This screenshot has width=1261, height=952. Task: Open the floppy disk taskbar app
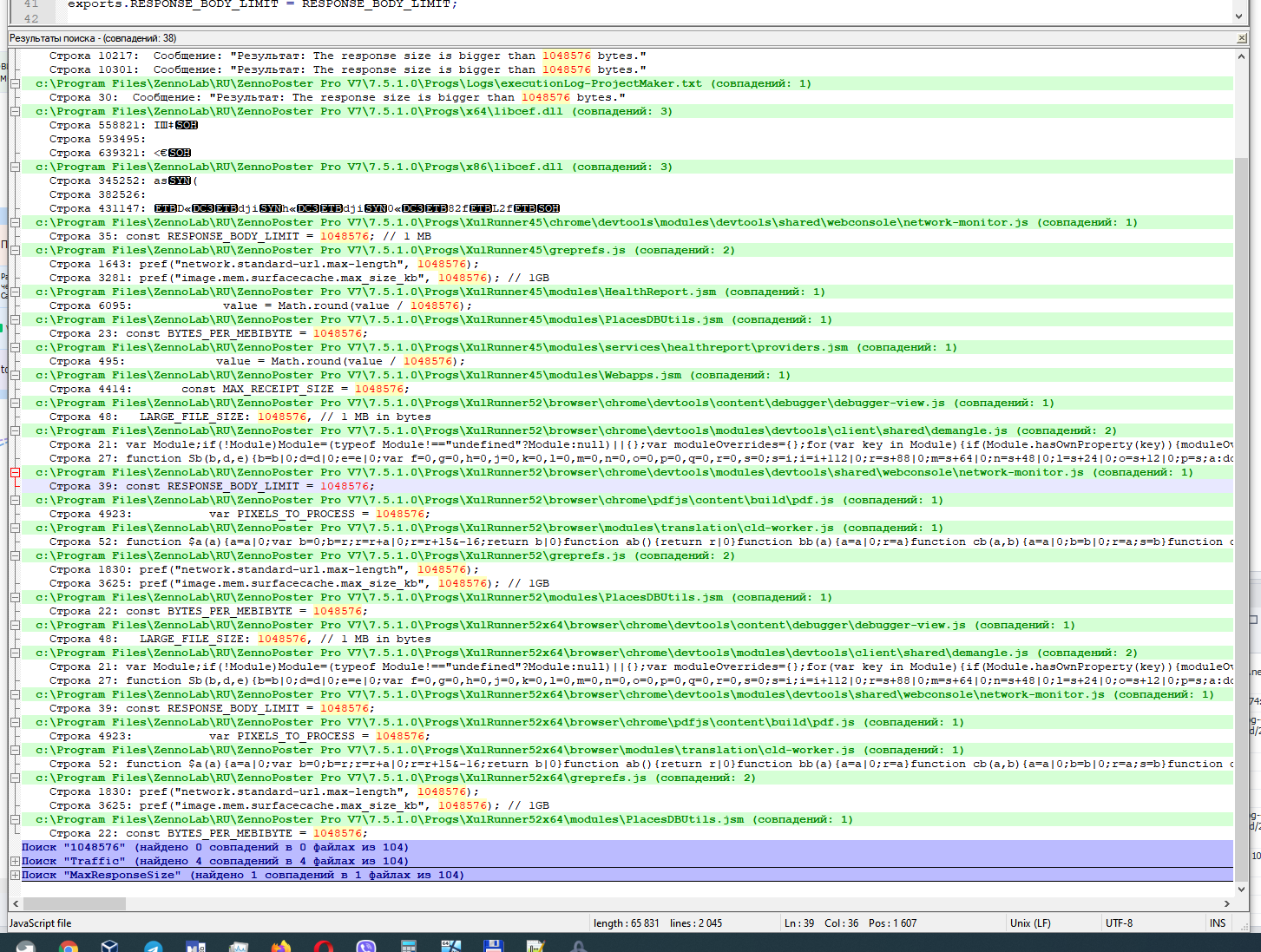click(493, 946)
